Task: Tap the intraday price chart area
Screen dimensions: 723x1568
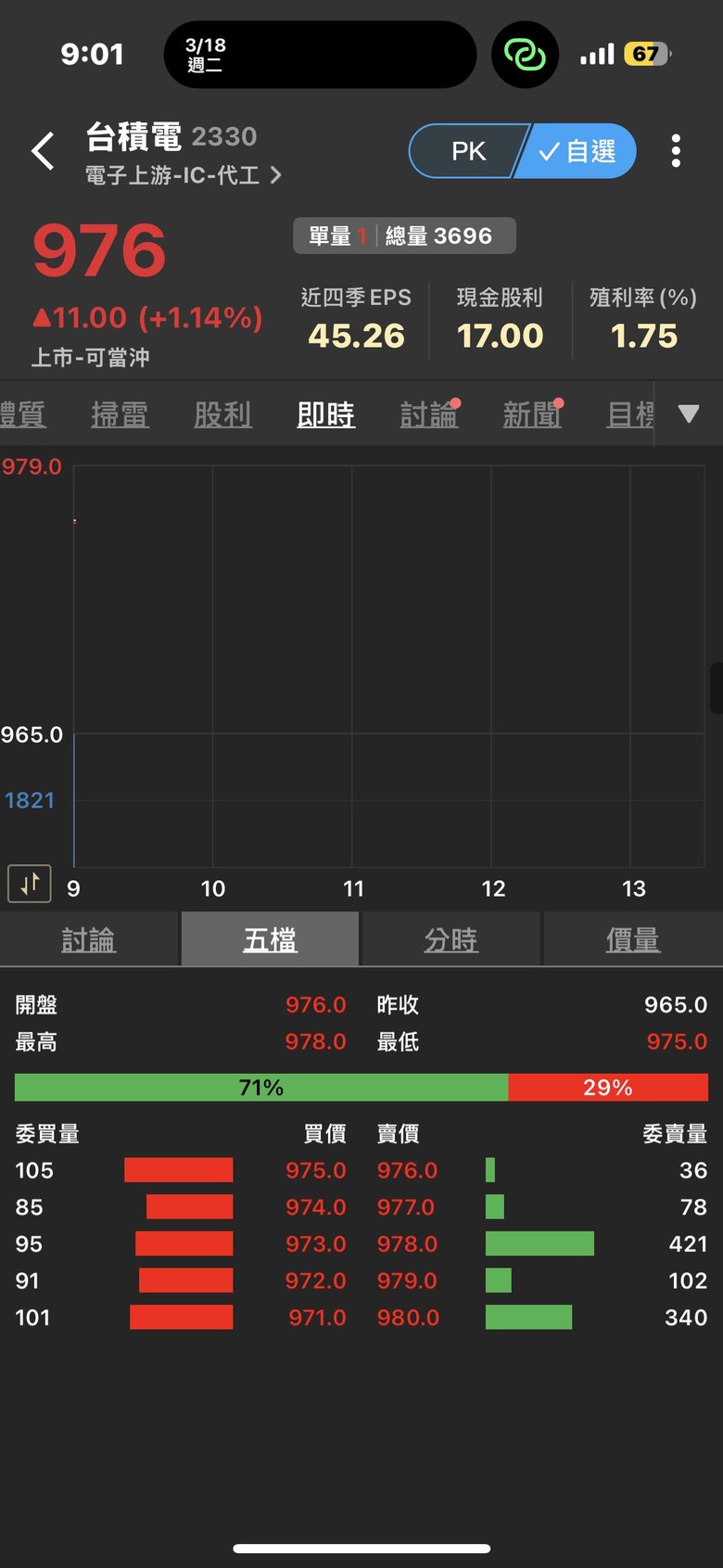Action: pos(388,666)
